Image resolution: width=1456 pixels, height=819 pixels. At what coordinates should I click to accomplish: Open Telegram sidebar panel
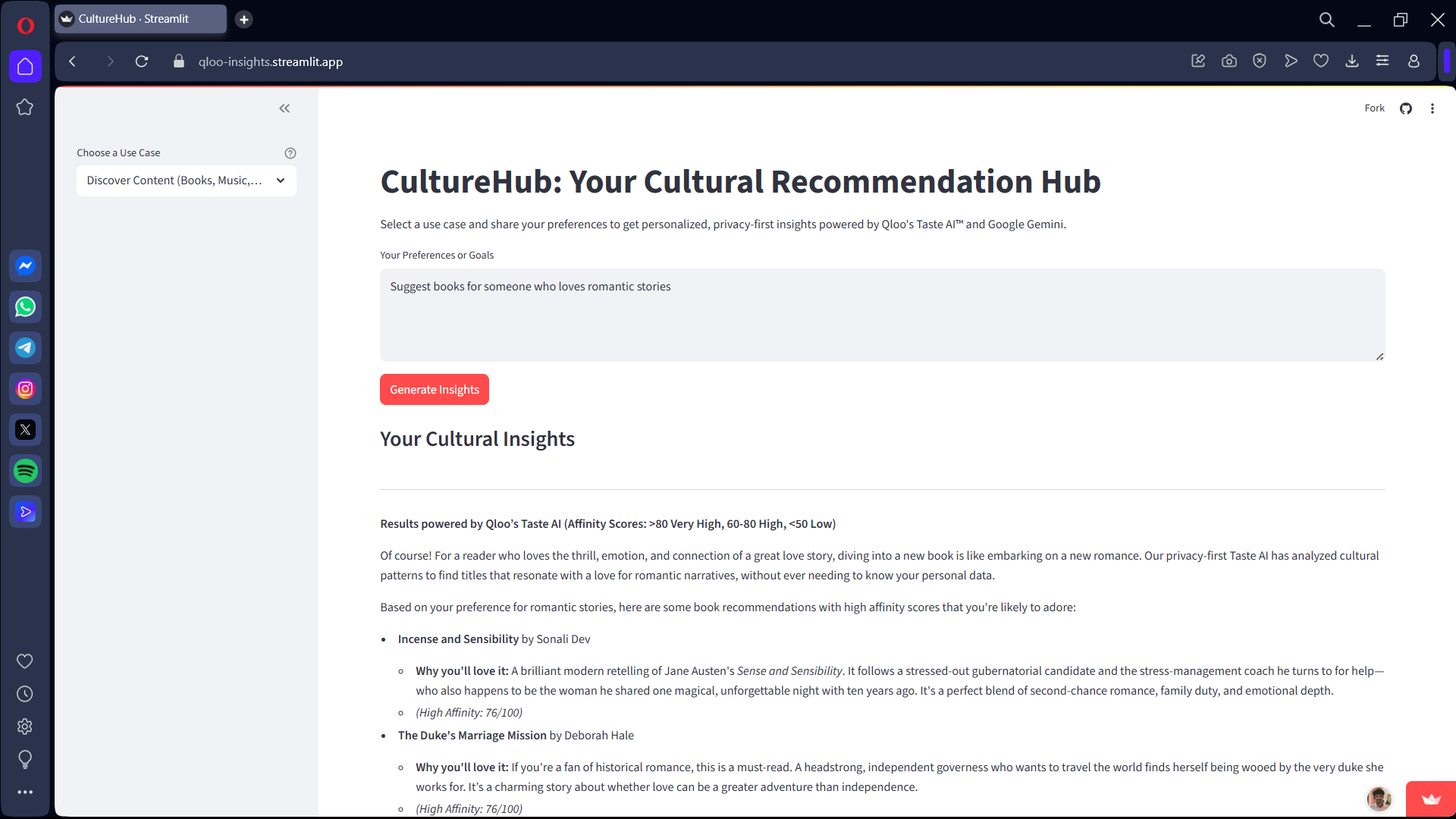pyautogui.click(x=25, y=348)
